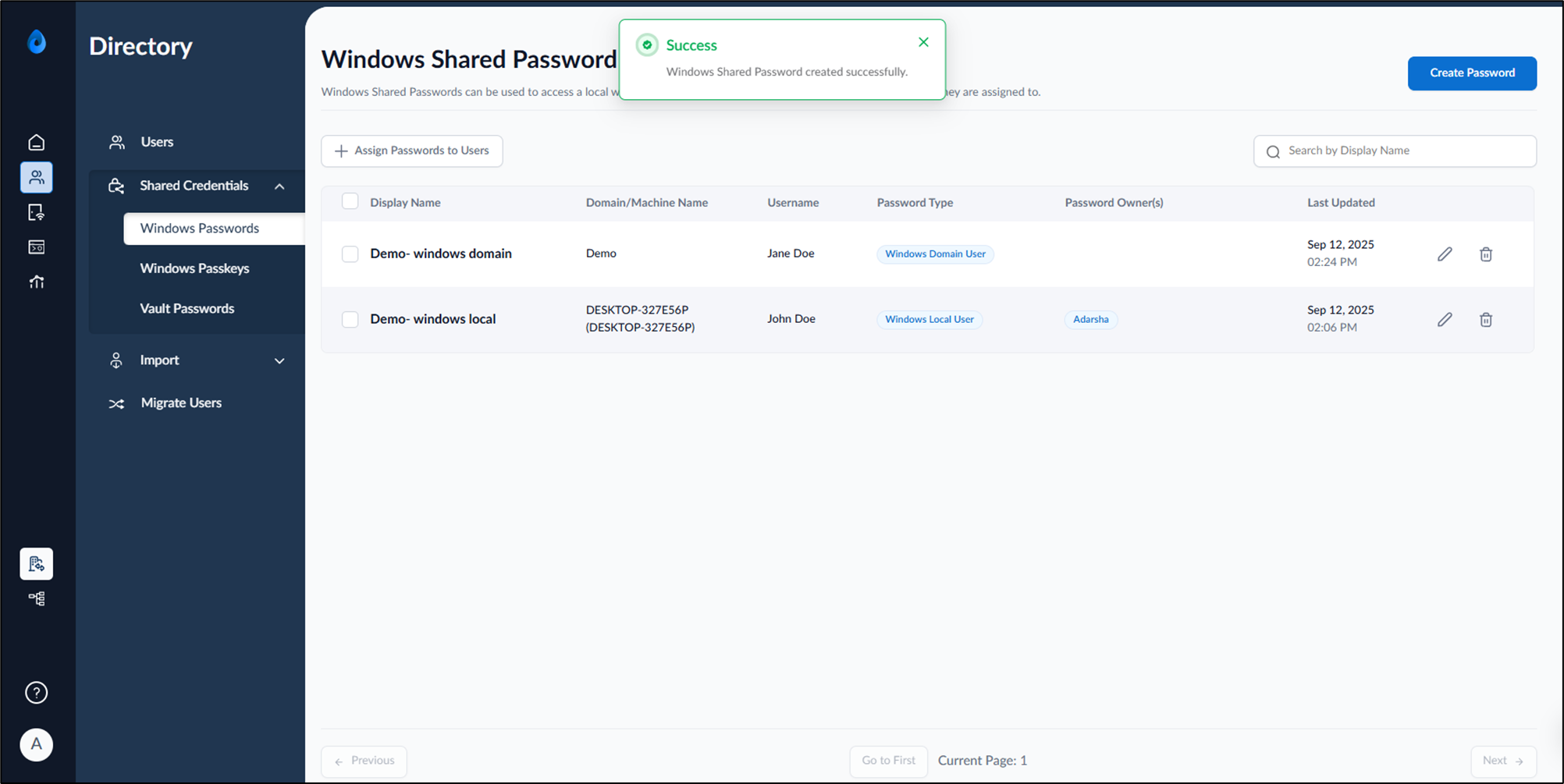This screenshot has height=784, width=1564.
Task: Click the Windows Domain User badge
Action: pyautogui.click(x=935, y=254)
